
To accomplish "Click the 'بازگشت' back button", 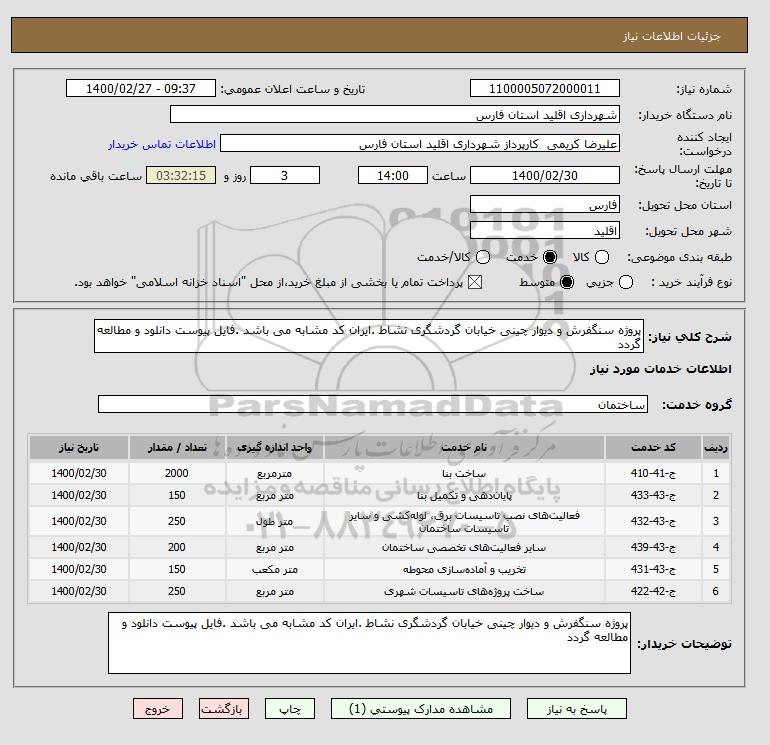I will (224, 709).
